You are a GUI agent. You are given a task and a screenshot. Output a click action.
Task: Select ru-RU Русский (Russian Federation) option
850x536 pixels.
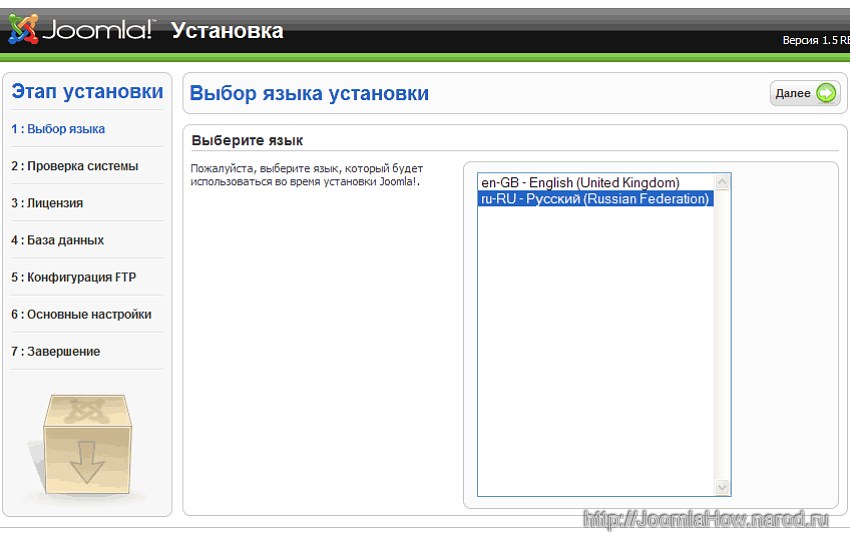tap(595, 199)
